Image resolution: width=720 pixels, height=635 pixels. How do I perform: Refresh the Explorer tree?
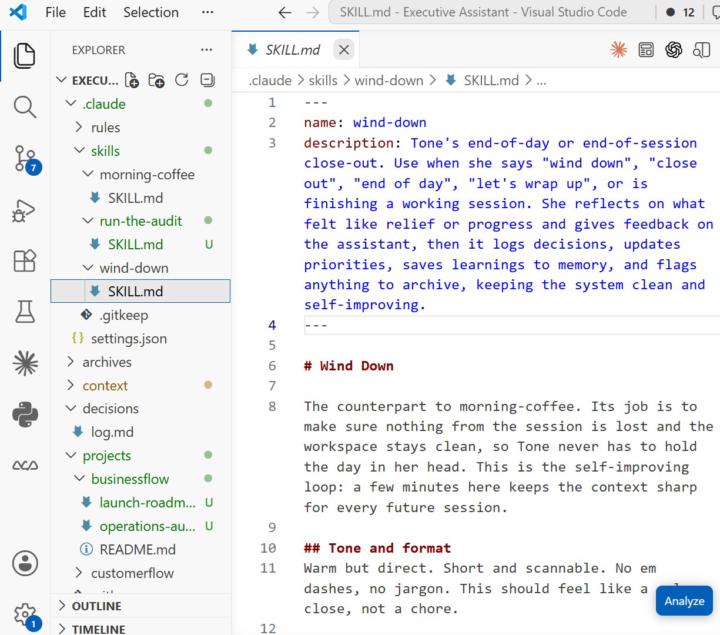[x=182, y=80]
